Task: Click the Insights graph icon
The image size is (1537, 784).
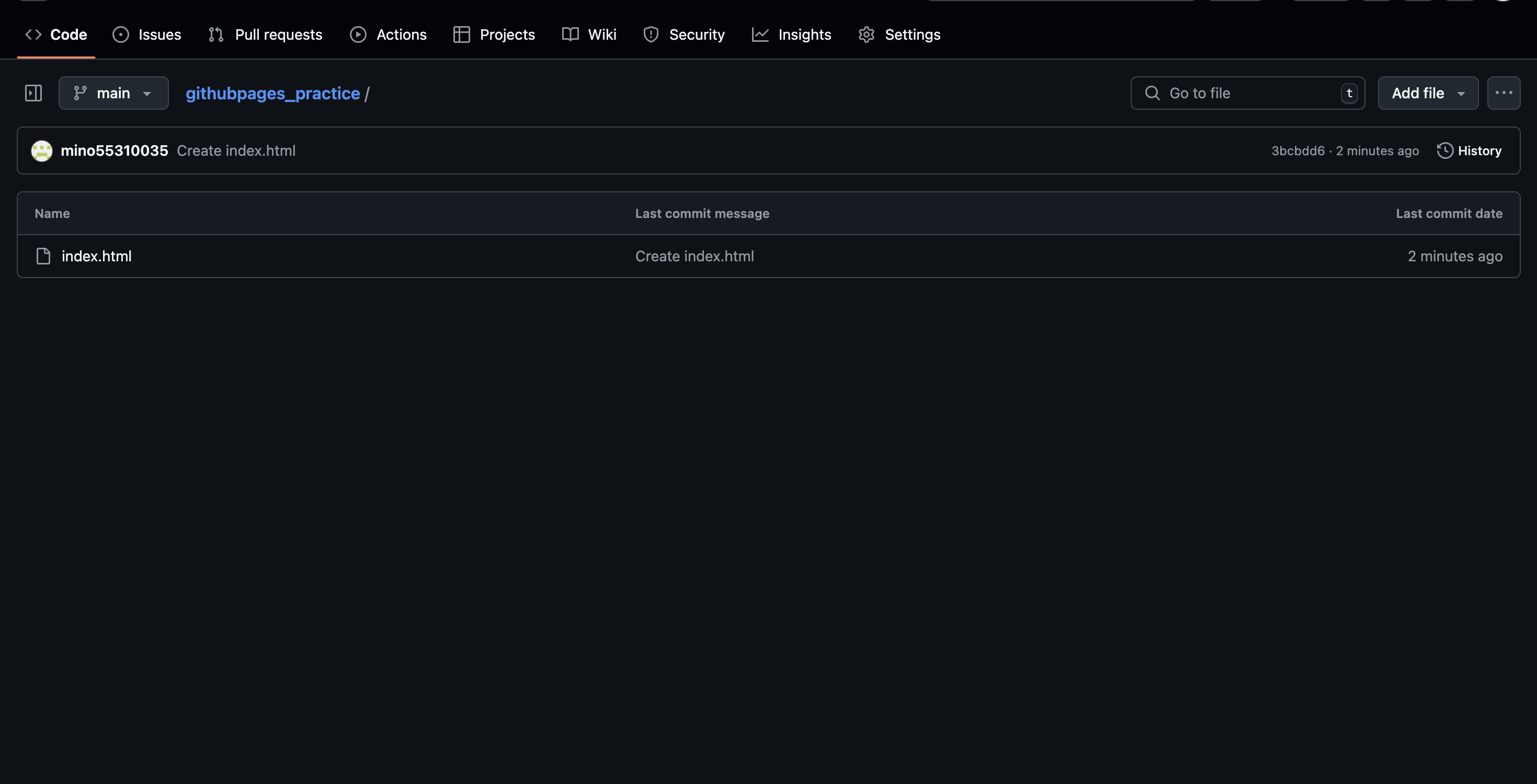Action: (760, 34)
